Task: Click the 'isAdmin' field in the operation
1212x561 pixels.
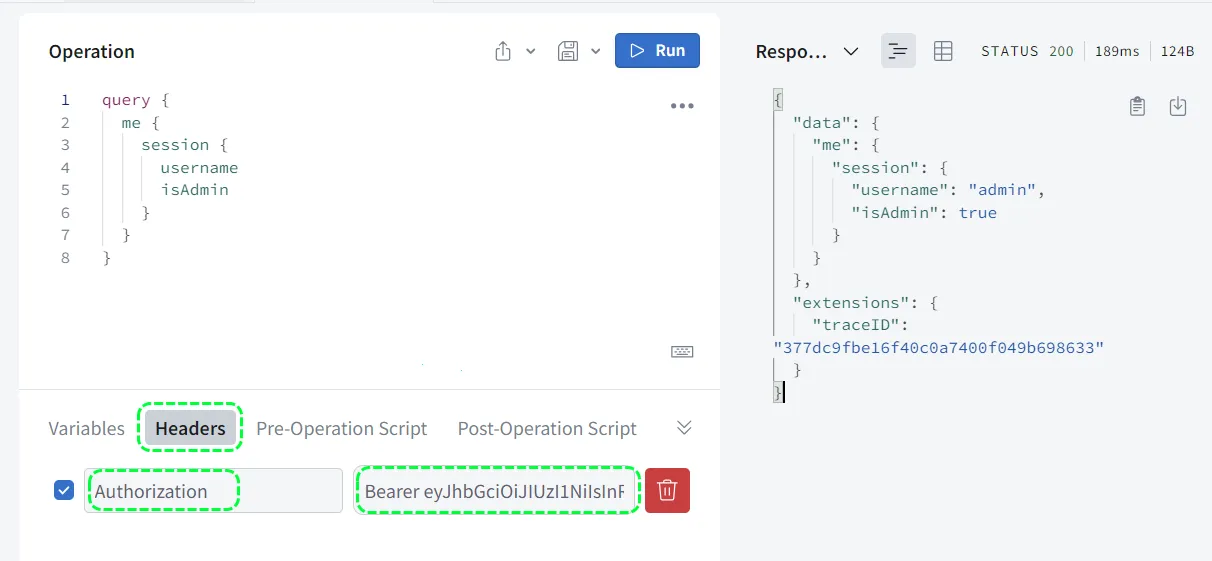Action: coord(194,189)
